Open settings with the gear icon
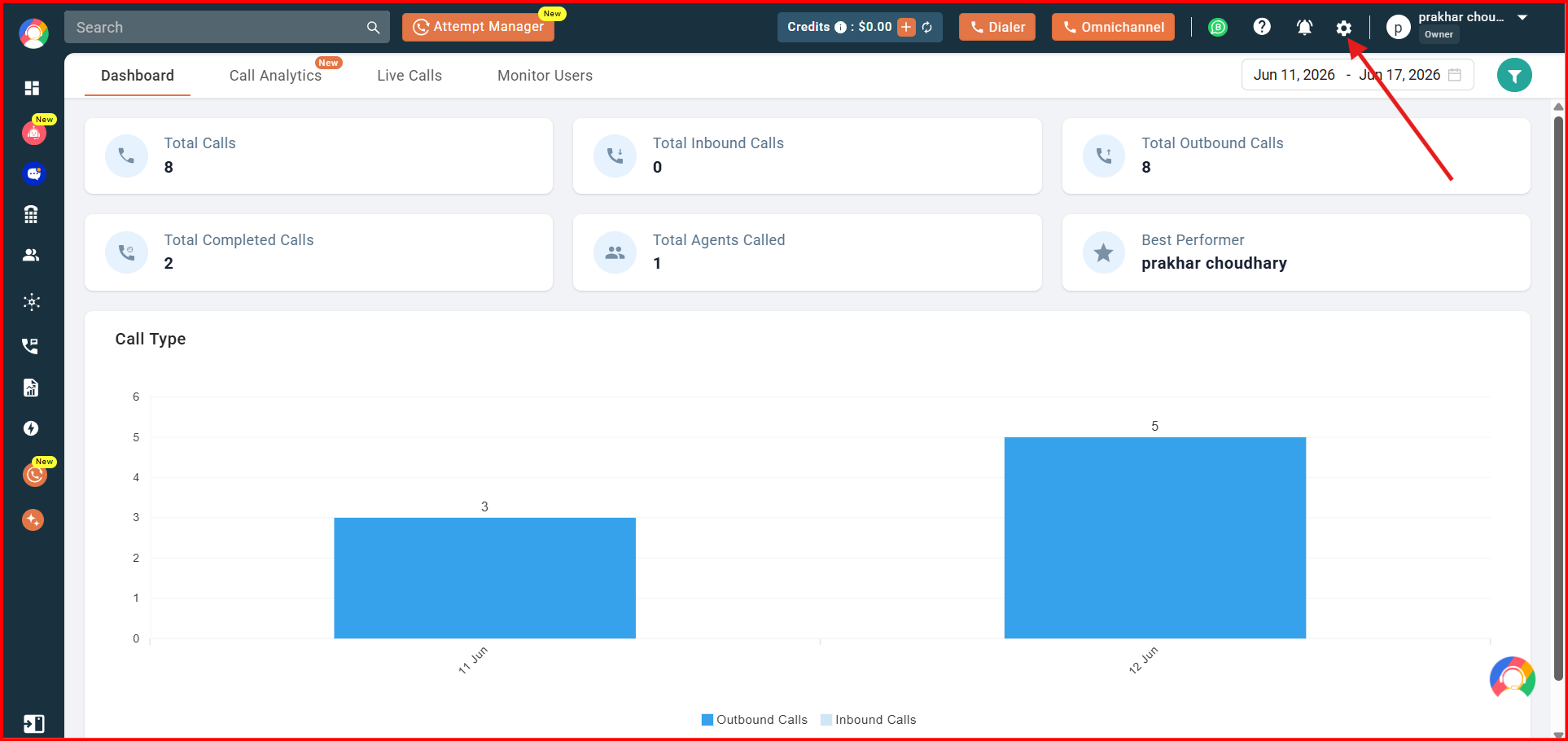Viewport: 1568px width, 741px height. [1343, 28]
